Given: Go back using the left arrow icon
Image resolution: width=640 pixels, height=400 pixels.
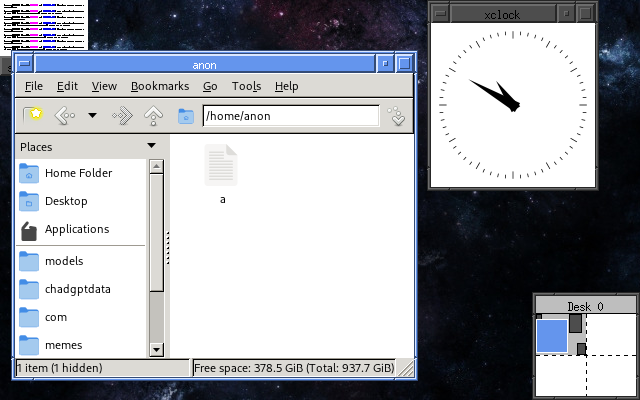Looking at the screenshot, I should coord(65,116).
